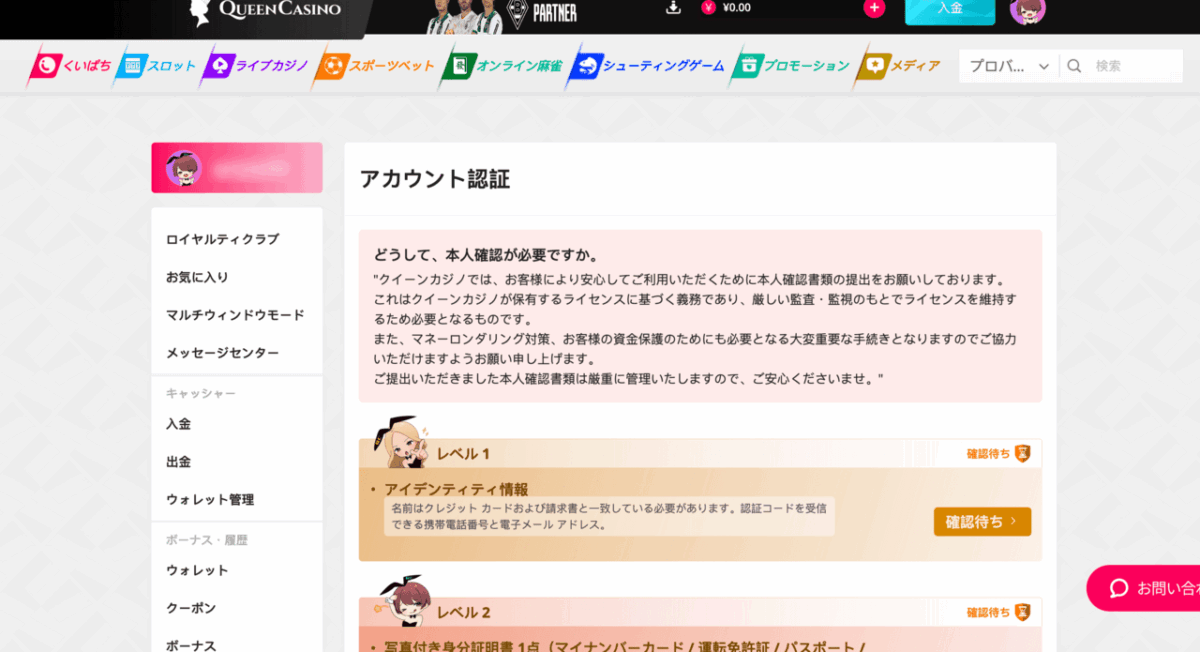
Task: Click the blue shooting game fish icon
Action: pos(586,66)
